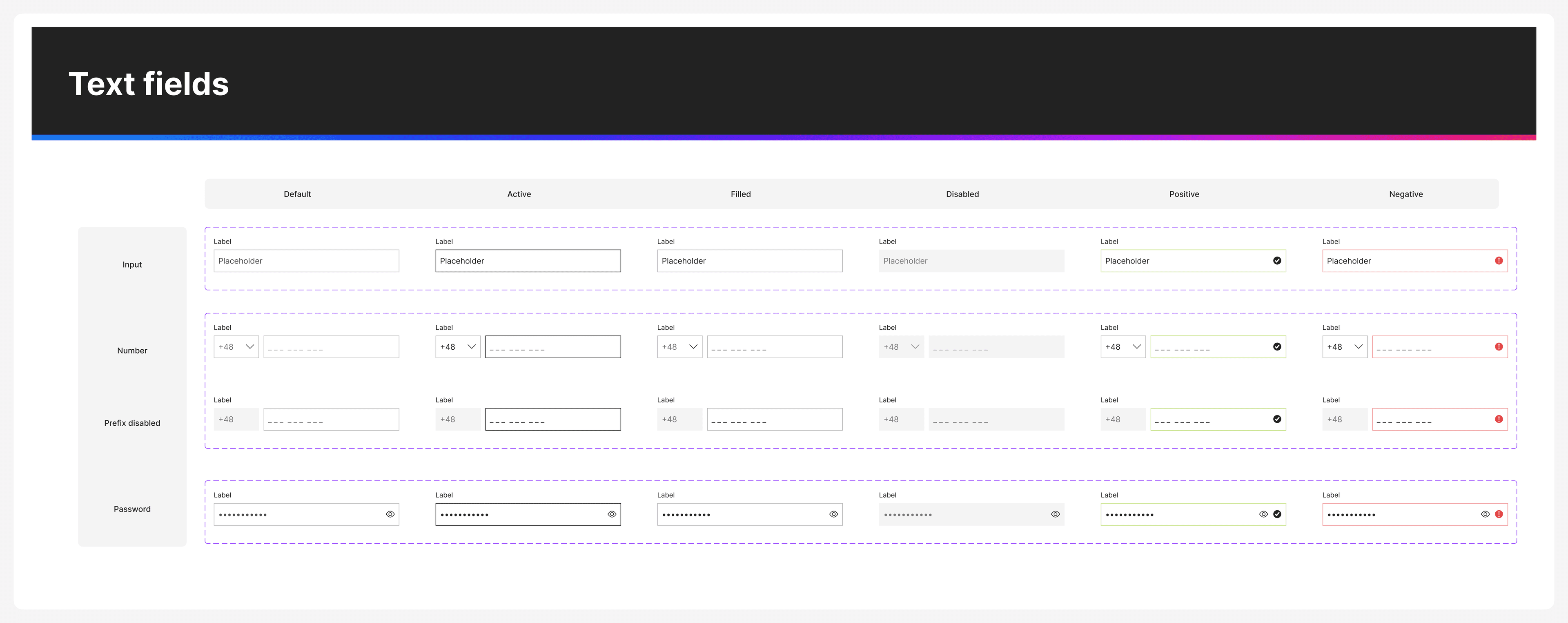Reveal the Active password using eye icon

click(x=612, y=514)
